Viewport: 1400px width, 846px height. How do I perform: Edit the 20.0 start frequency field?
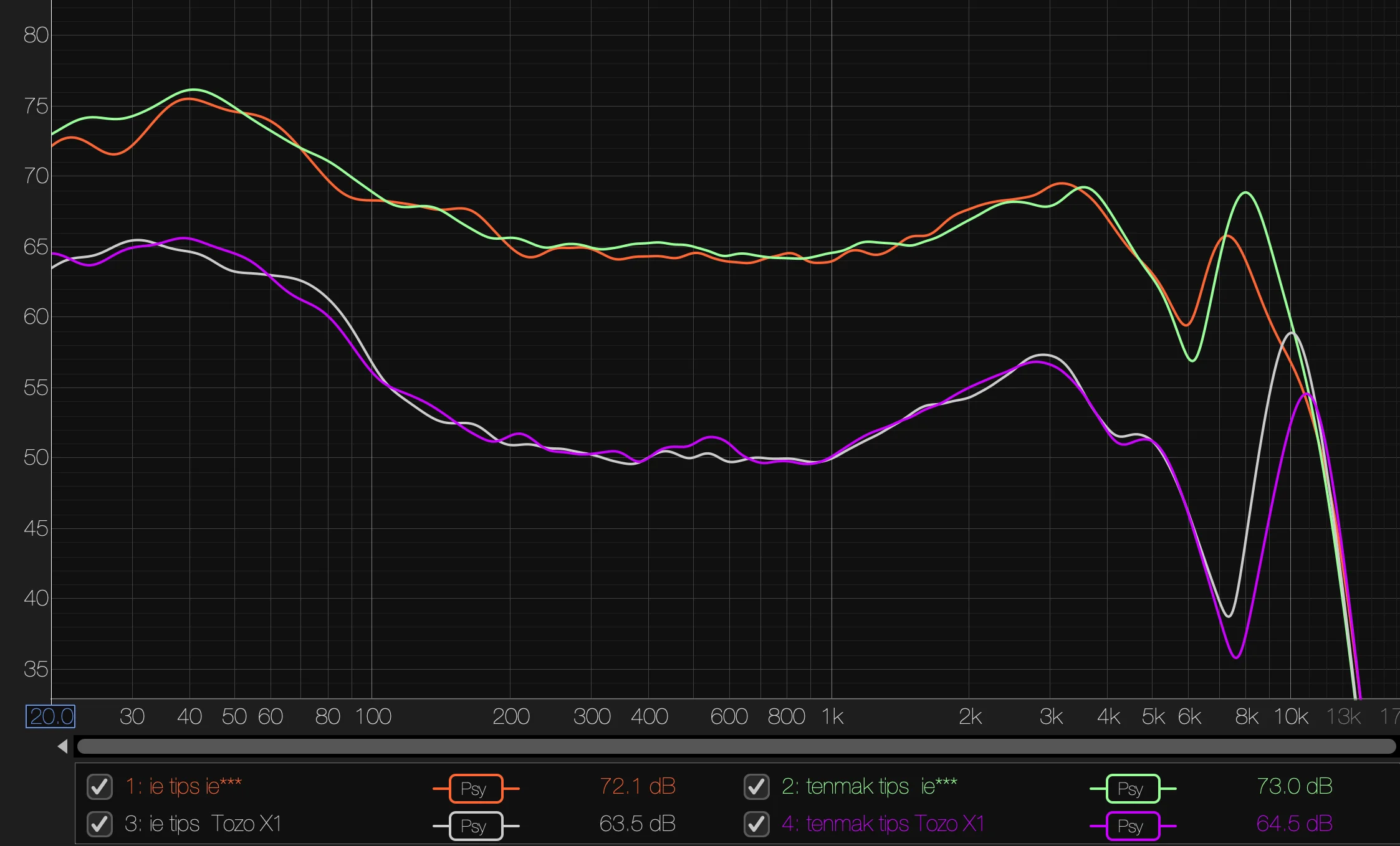[x=50, y=716]
